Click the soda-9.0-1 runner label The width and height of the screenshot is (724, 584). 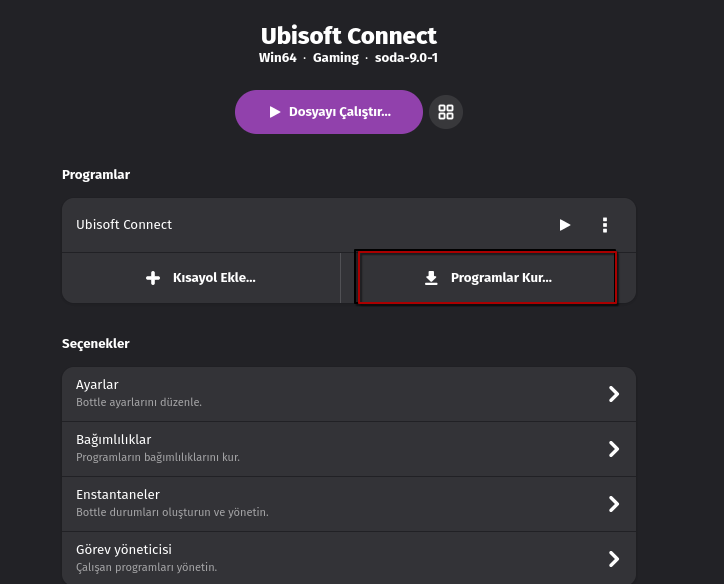406,58
